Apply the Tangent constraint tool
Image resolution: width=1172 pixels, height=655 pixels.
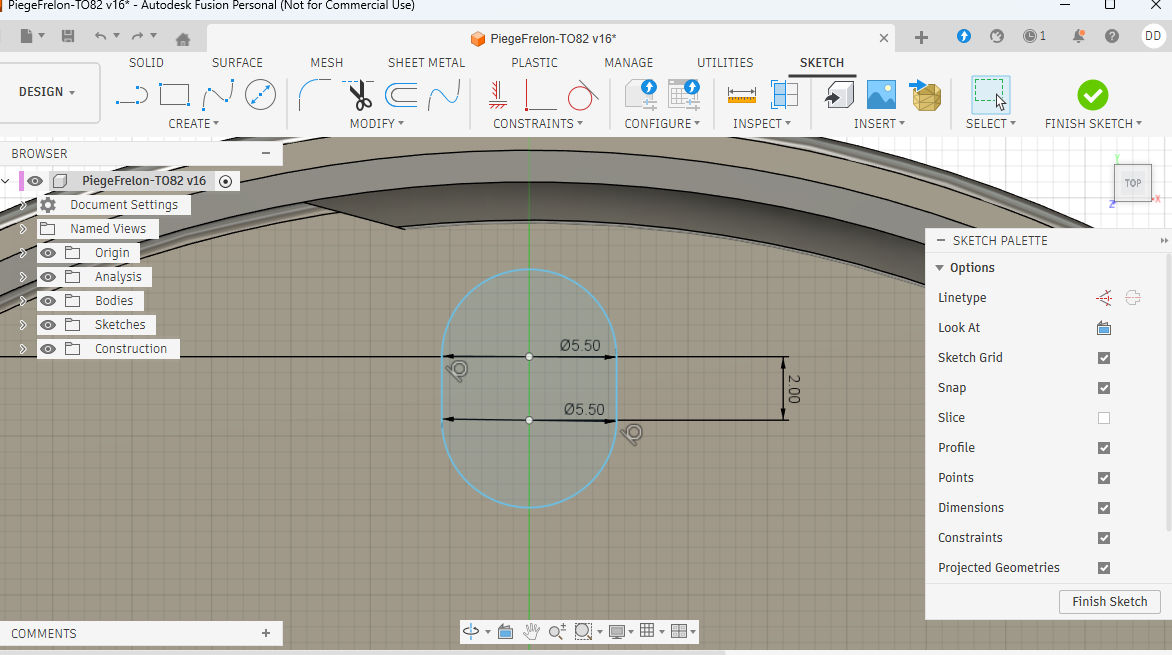[x=581, y=96]
